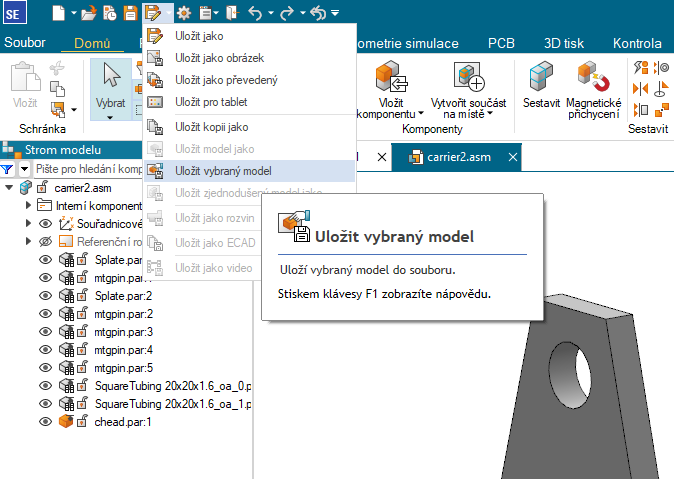Expand the Interní komponenty folder
The image size is (674, 479).
[28, 205]
